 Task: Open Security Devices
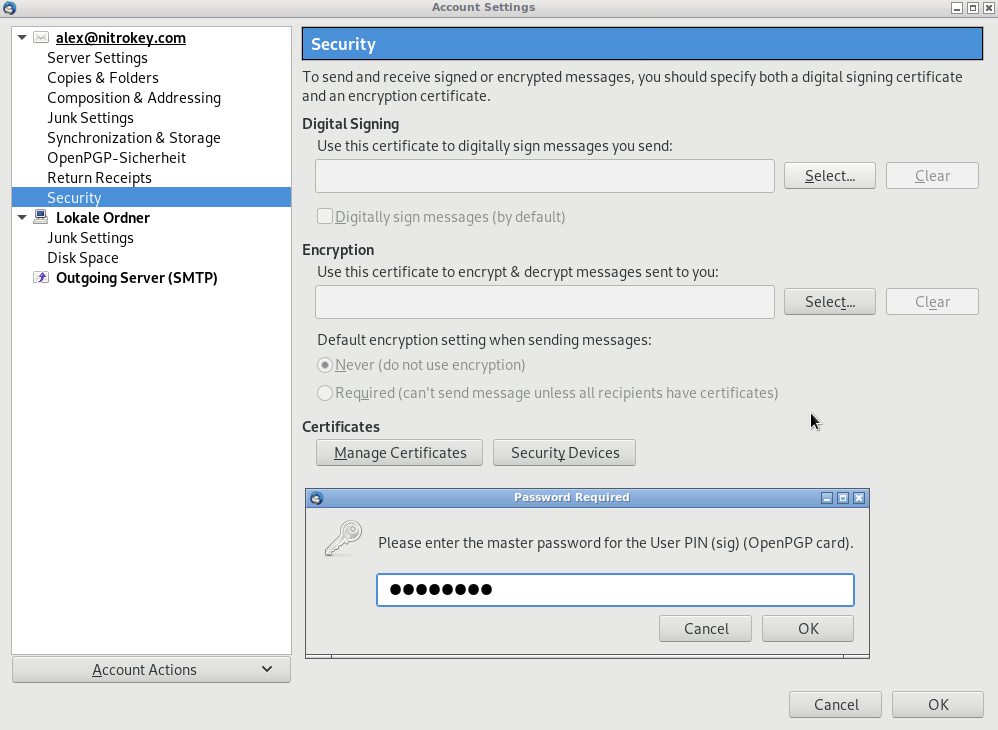564,453
